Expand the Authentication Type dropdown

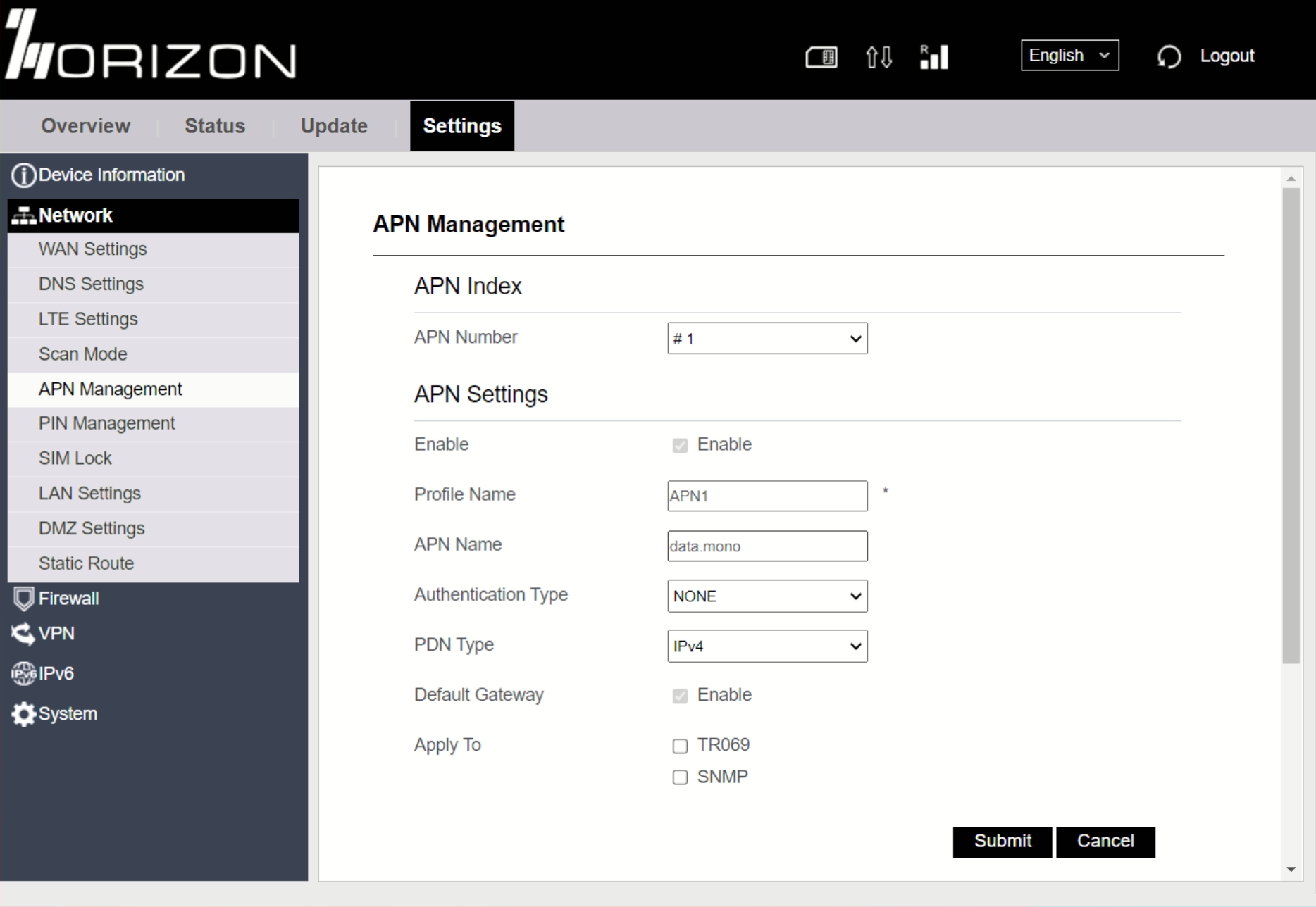[767, 596]
